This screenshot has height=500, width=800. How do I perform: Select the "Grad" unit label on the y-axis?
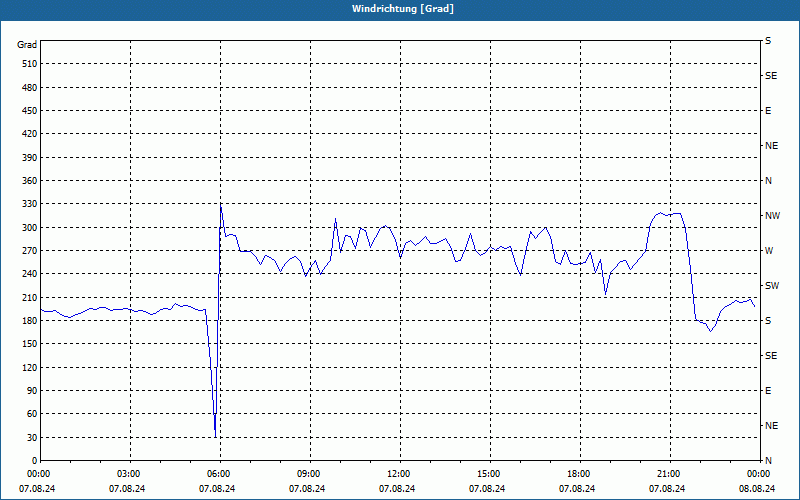27,45
